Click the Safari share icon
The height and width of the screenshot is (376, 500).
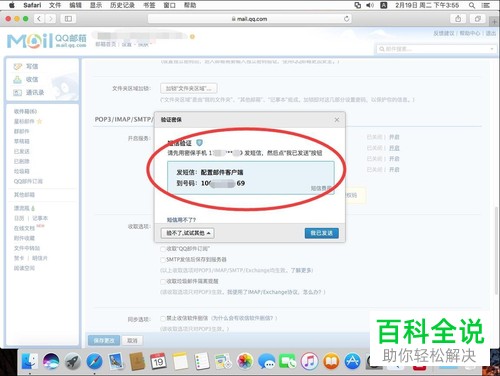click(x=458, y=19)
